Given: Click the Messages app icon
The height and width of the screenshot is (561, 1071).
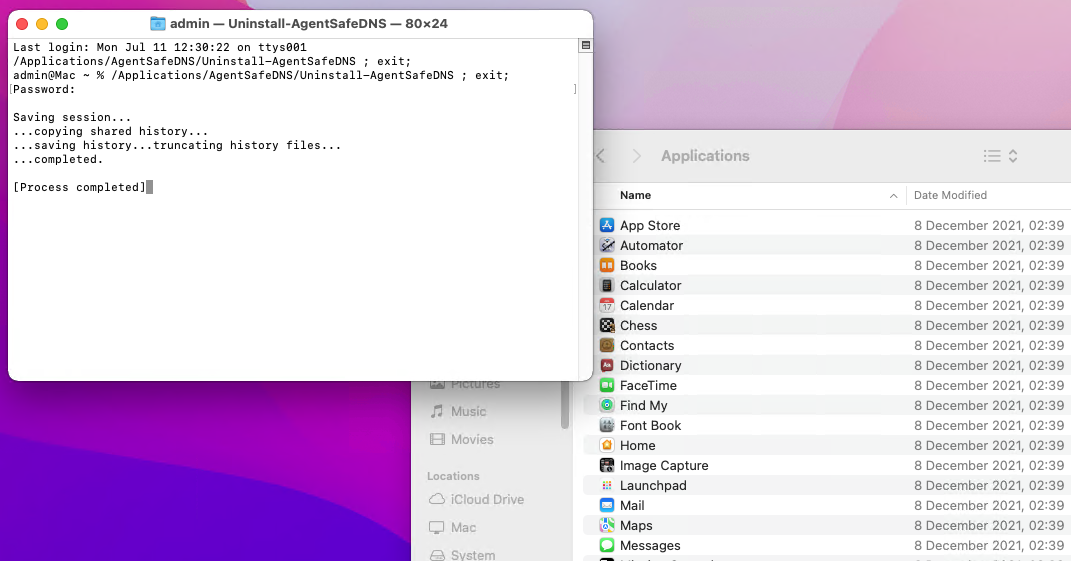Looking at the screenshot, I should pos(607,545).
